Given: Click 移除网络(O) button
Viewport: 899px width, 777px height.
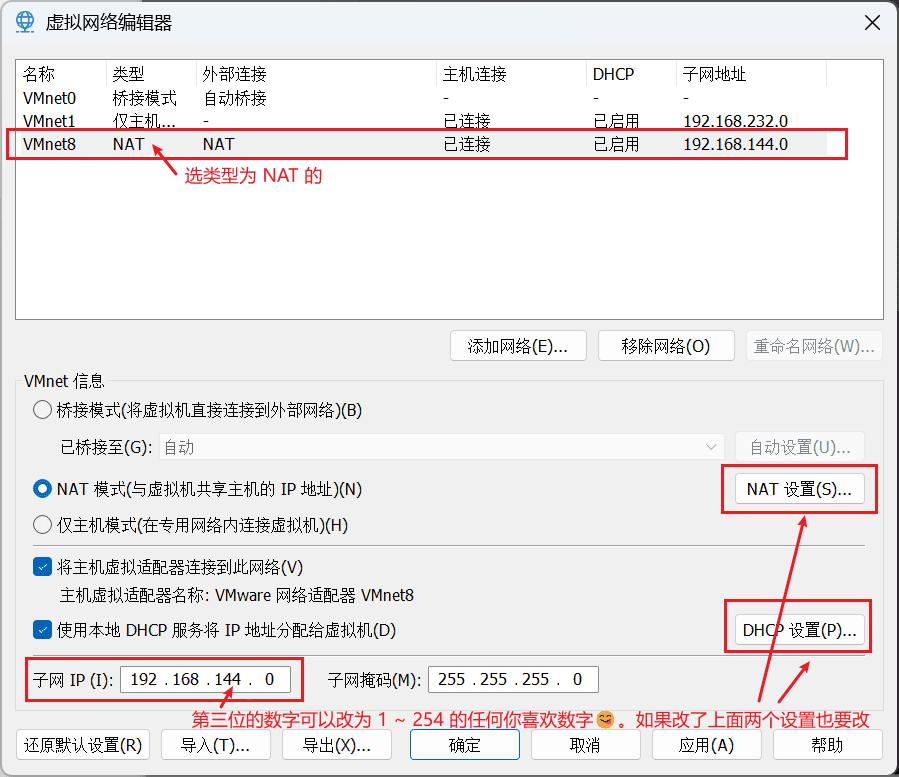Looking at the screenshot, I should [x=666, y=346].
